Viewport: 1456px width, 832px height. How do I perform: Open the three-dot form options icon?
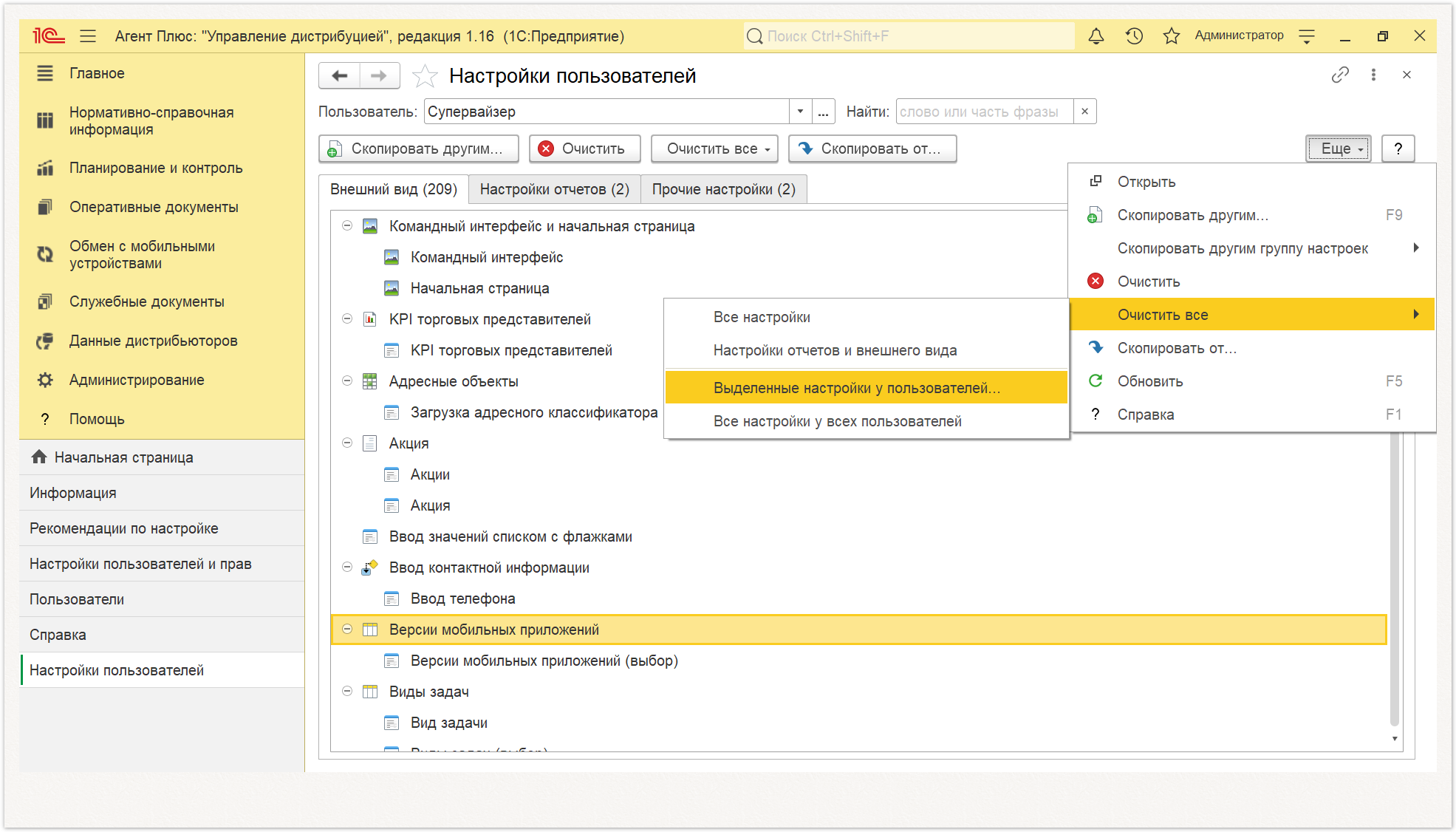click(x=1373, y=75)
